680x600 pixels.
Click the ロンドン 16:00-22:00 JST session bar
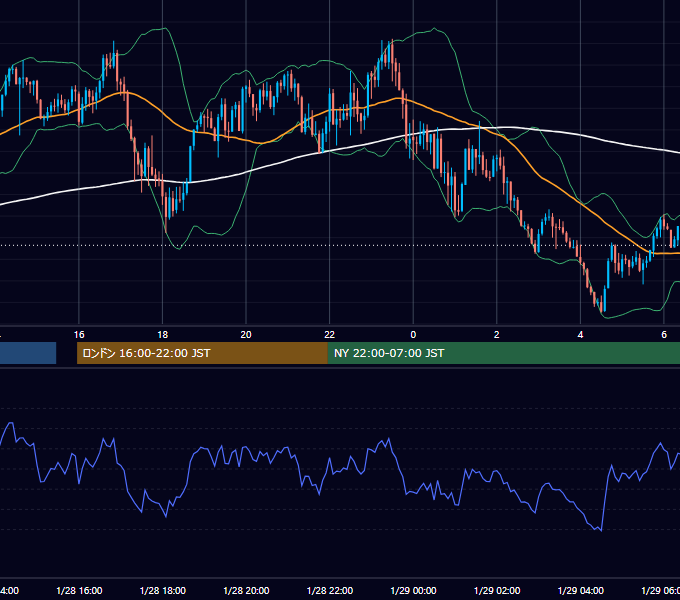click(x=202, y=353)
